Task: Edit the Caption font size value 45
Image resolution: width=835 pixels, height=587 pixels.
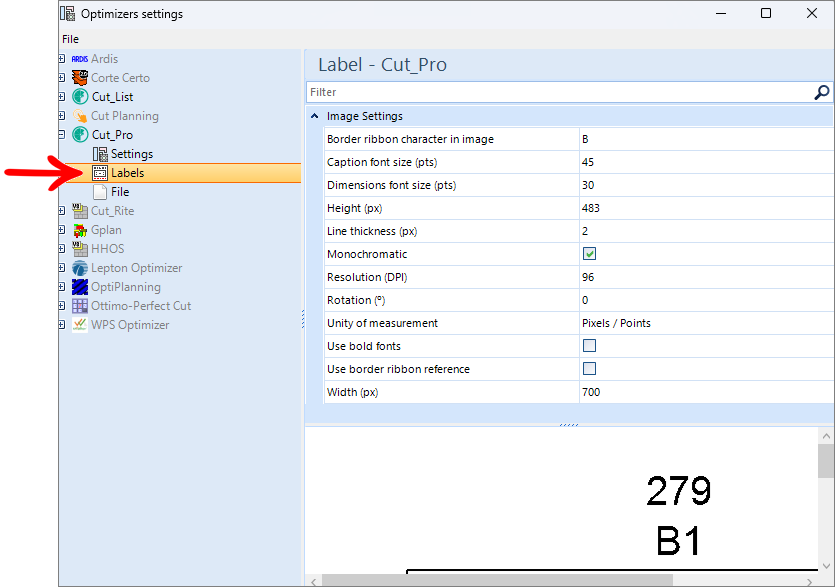Action: (x=706, y=162)
